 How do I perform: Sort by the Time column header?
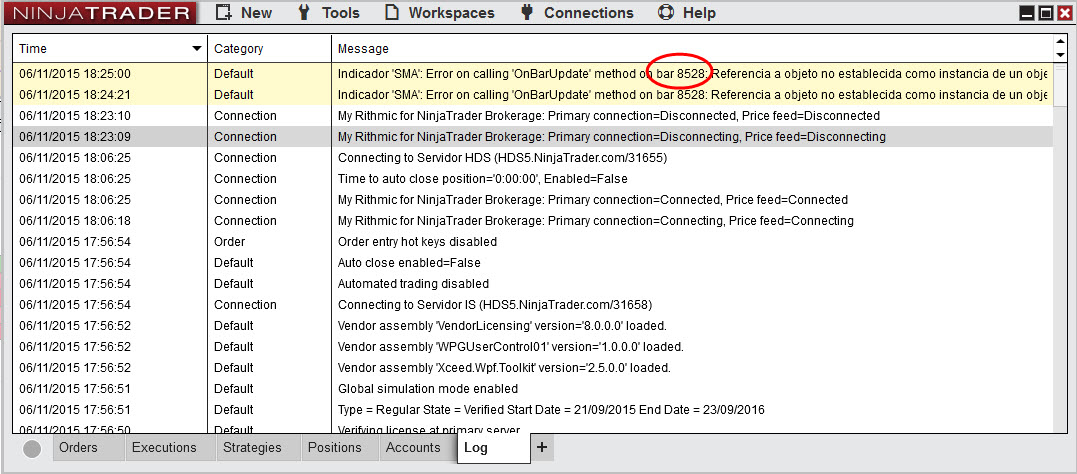click(x=110, y=49)
